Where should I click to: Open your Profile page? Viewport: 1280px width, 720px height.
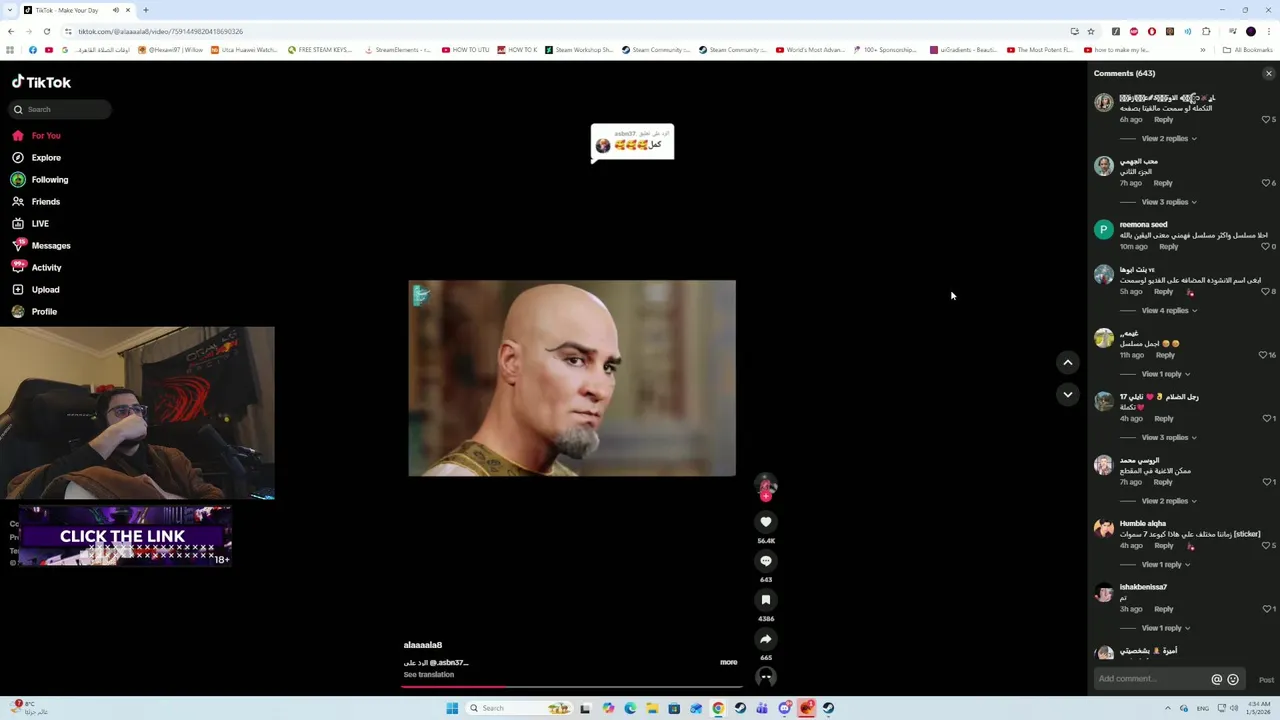pos(44,312)
